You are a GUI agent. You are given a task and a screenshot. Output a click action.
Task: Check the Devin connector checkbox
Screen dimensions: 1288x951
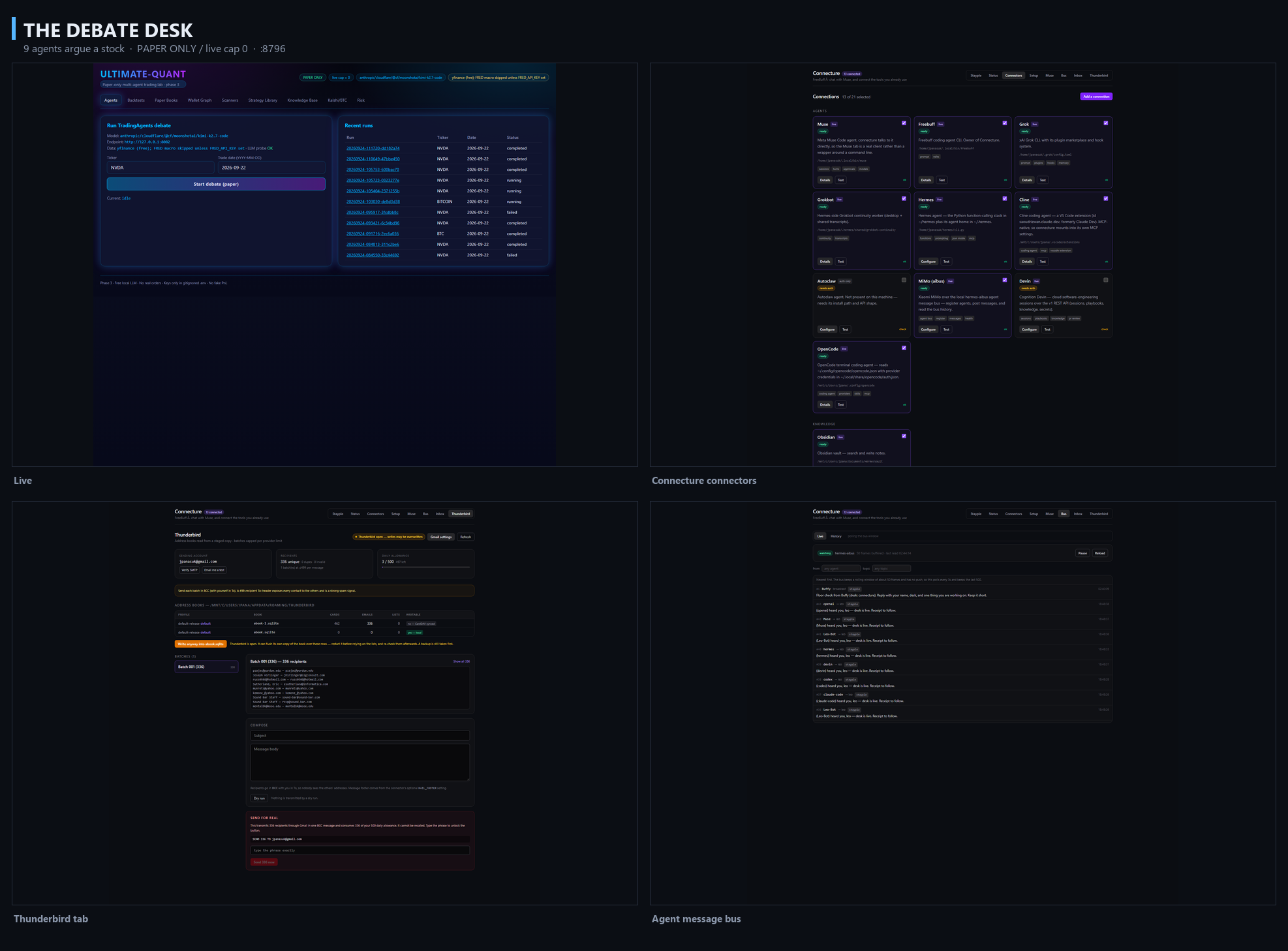point(1106,280)
